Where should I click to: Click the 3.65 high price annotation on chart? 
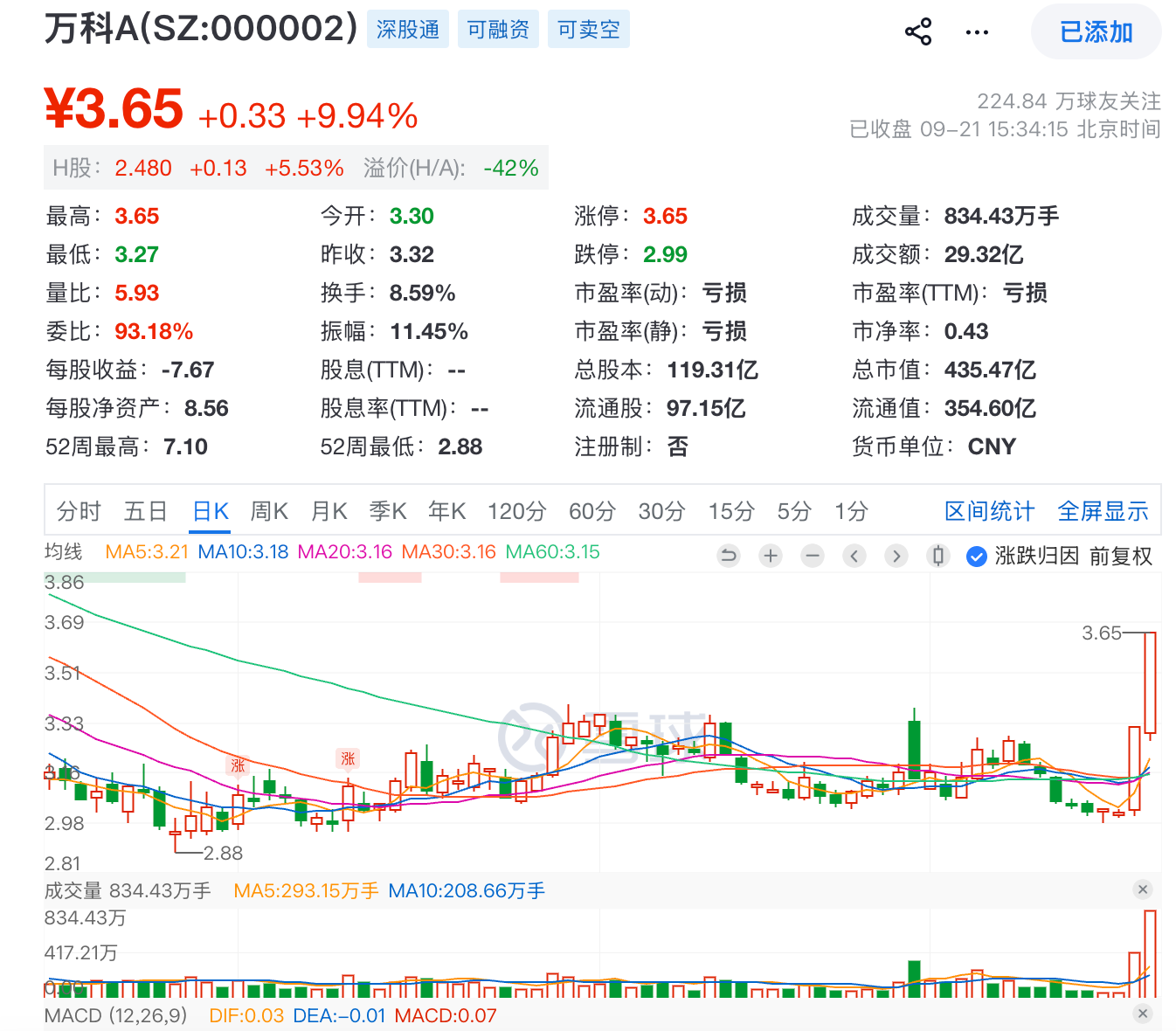tap(1101, 633)
